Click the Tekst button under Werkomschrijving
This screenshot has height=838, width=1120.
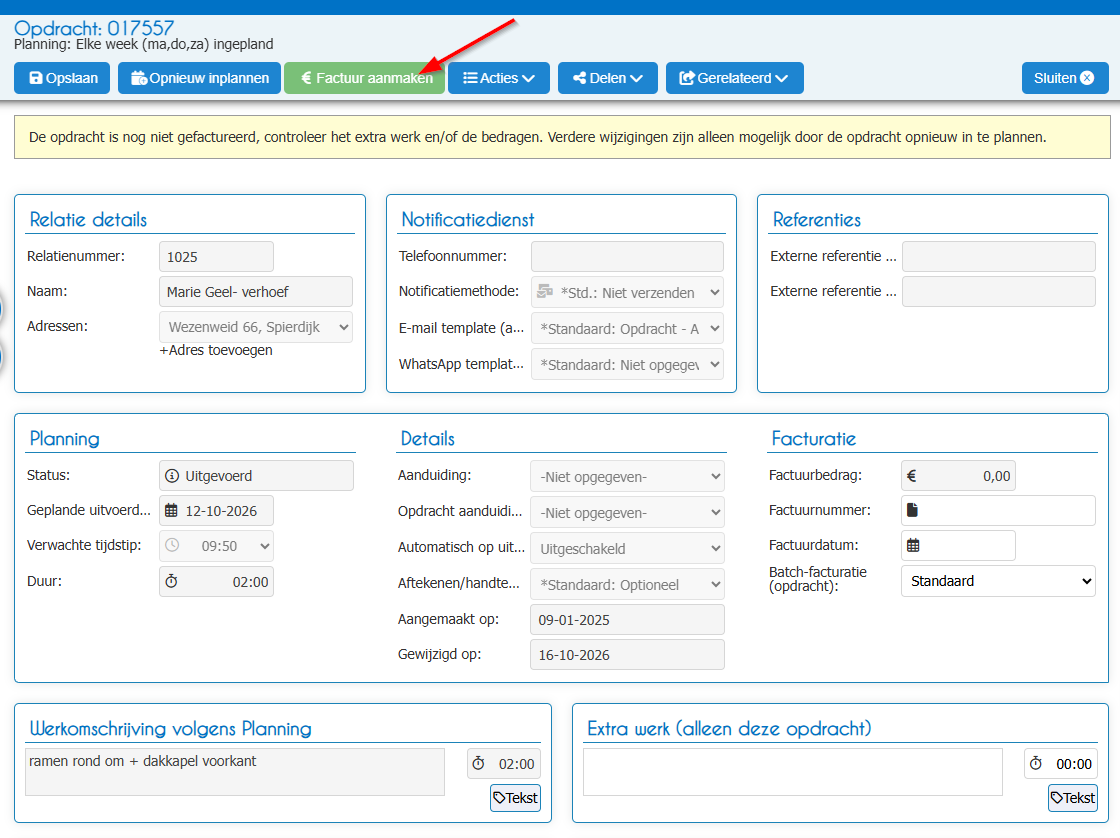515,798
